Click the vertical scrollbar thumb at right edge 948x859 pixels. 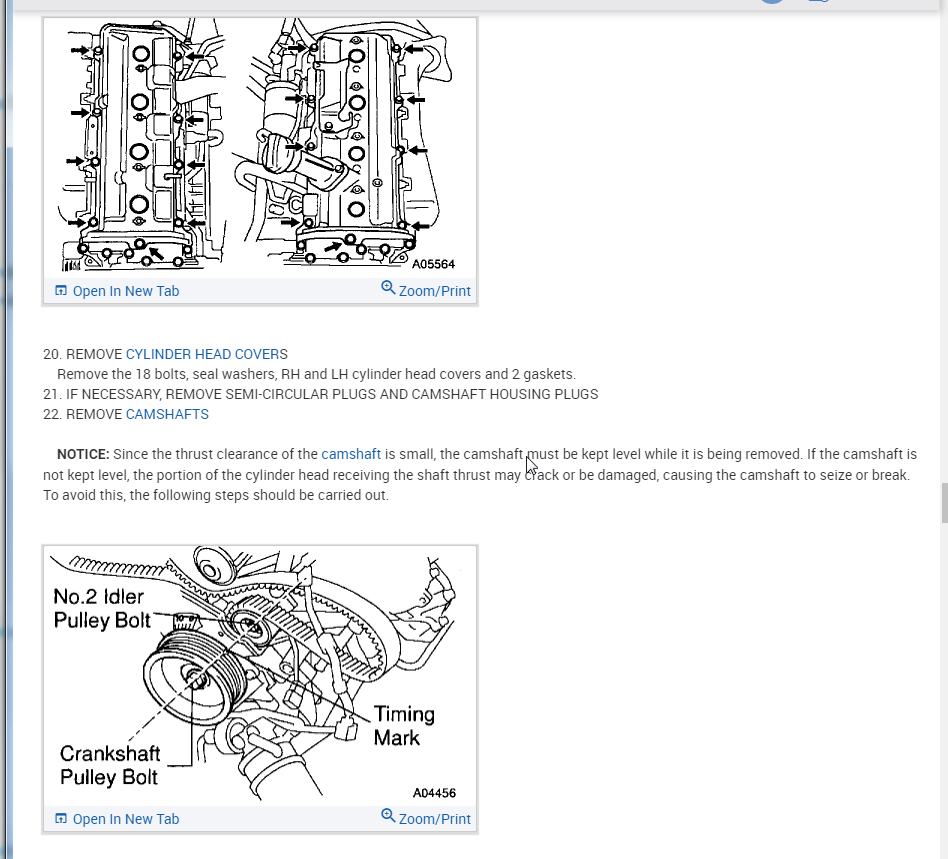[x=944, y=503]
